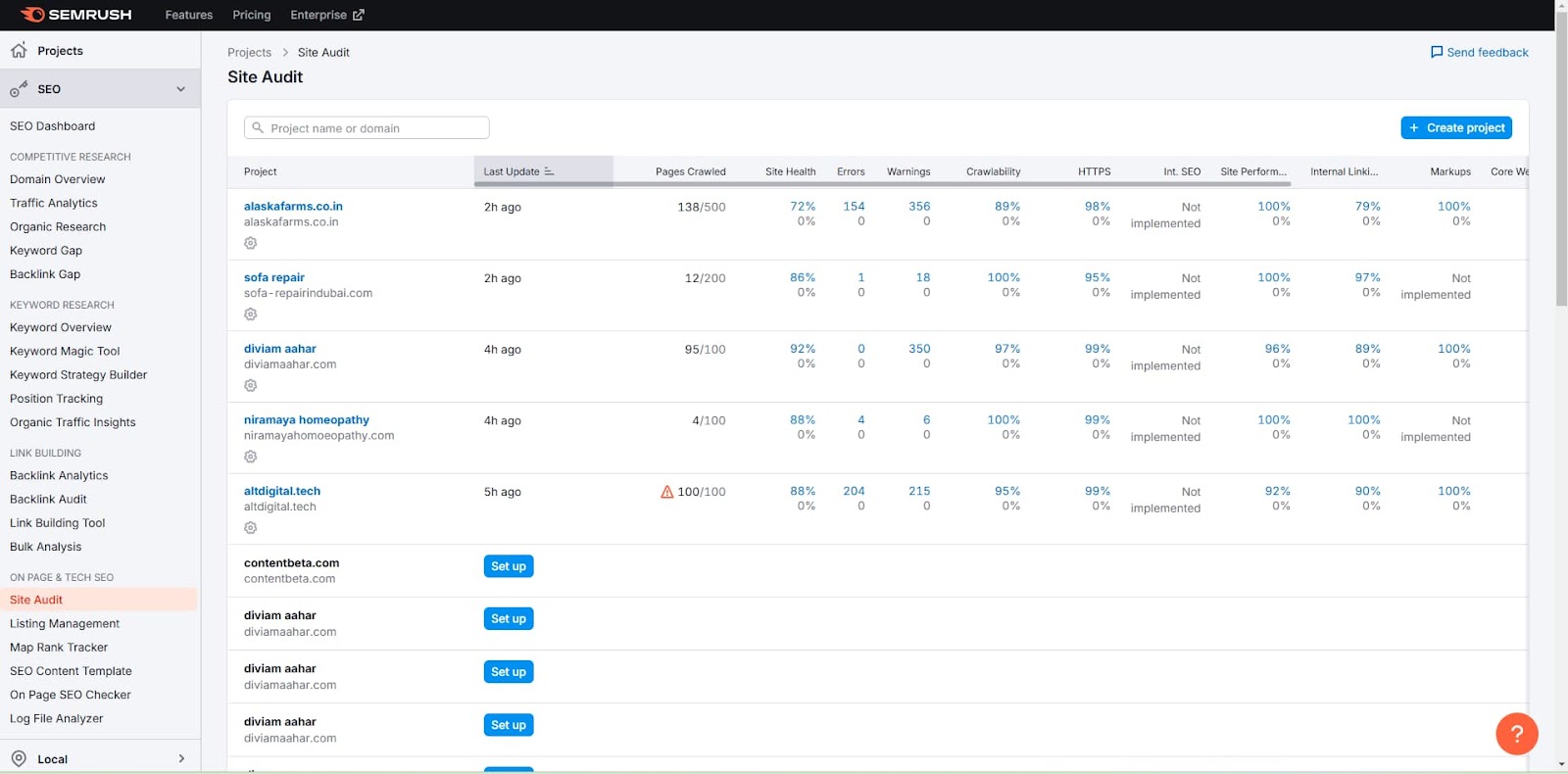1568x774 pixels.
Task: Click the SEO key icon
Action: (x=19, y=89)
